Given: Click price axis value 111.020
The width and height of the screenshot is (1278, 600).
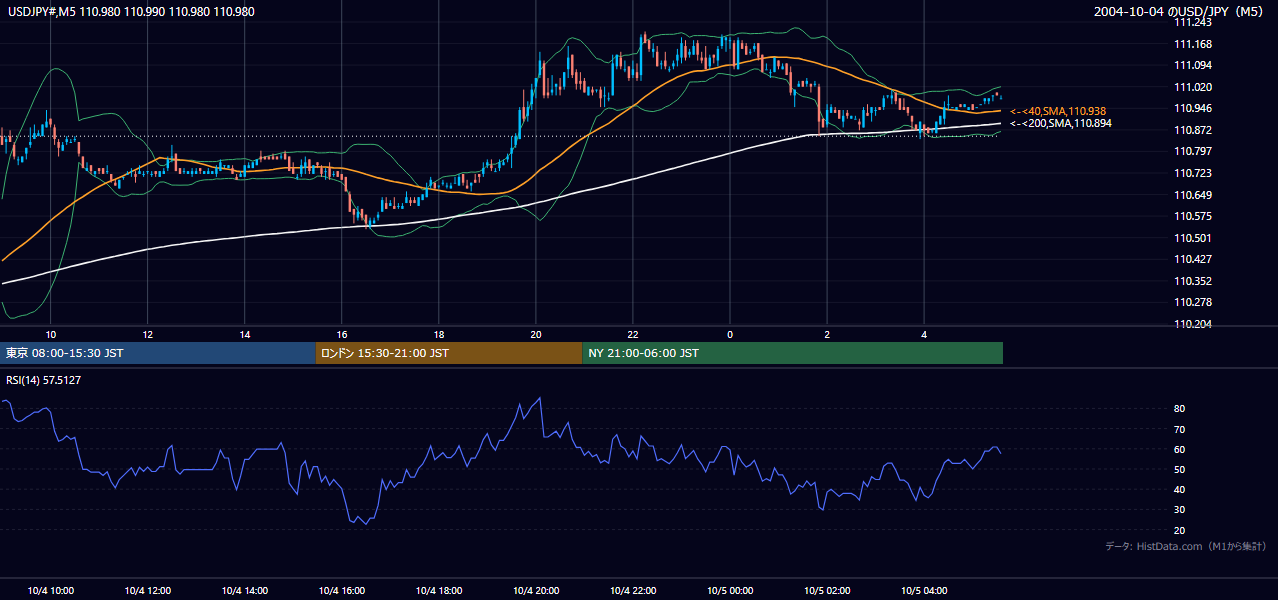Looking at the screenshot, I should coord(1194,87).
